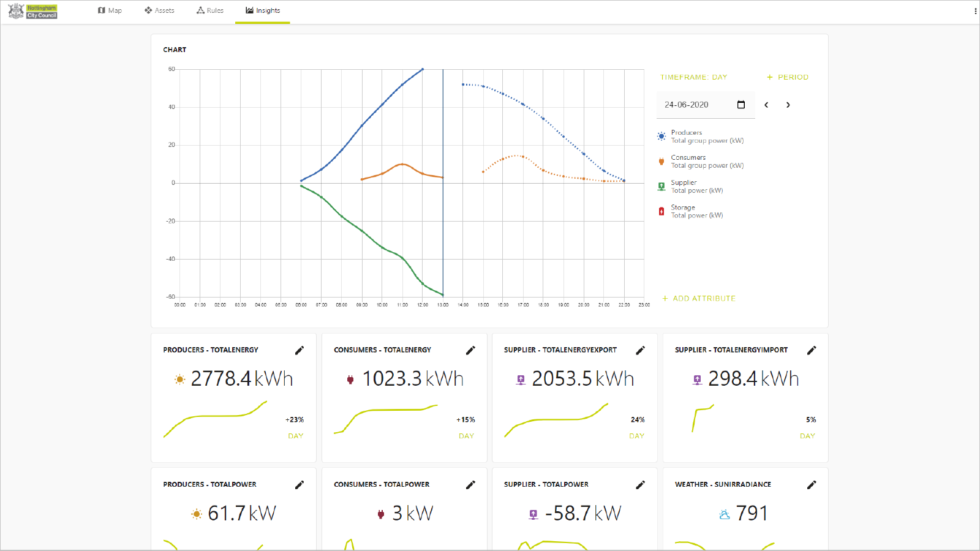Click pencil icon on Supplier - TotalEnergyExport
Image resolution: width=980 pixels, height=551 pixels.
point(641,350)
